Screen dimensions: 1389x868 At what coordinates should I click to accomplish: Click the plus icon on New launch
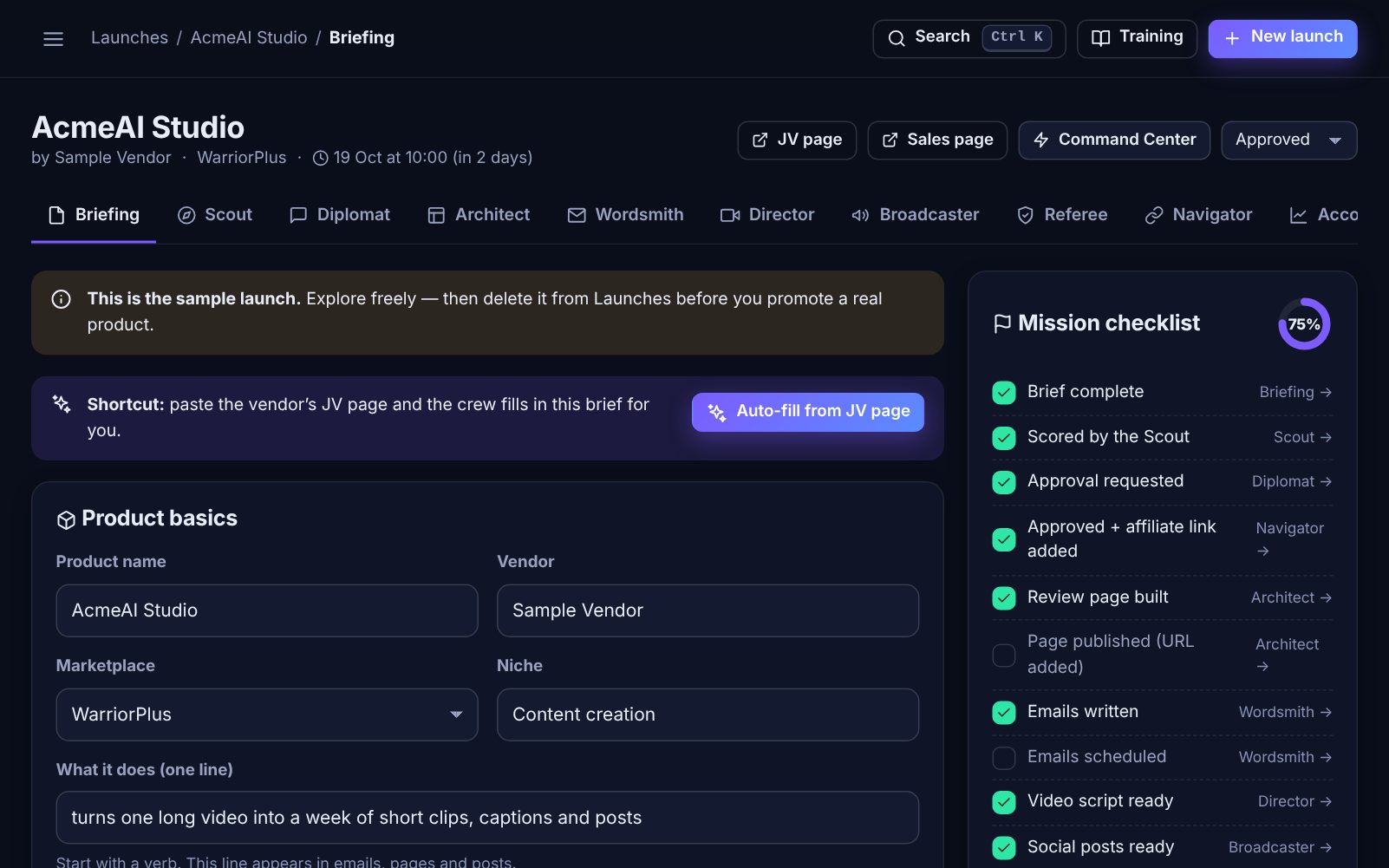pyautogui.click(x=1231, y=38)
